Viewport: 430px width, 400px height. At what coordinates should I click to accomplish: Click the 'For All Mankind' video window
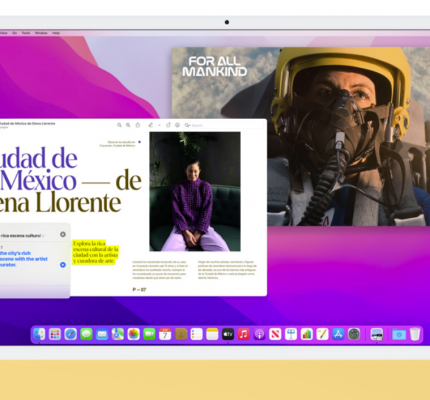point(301,136)
